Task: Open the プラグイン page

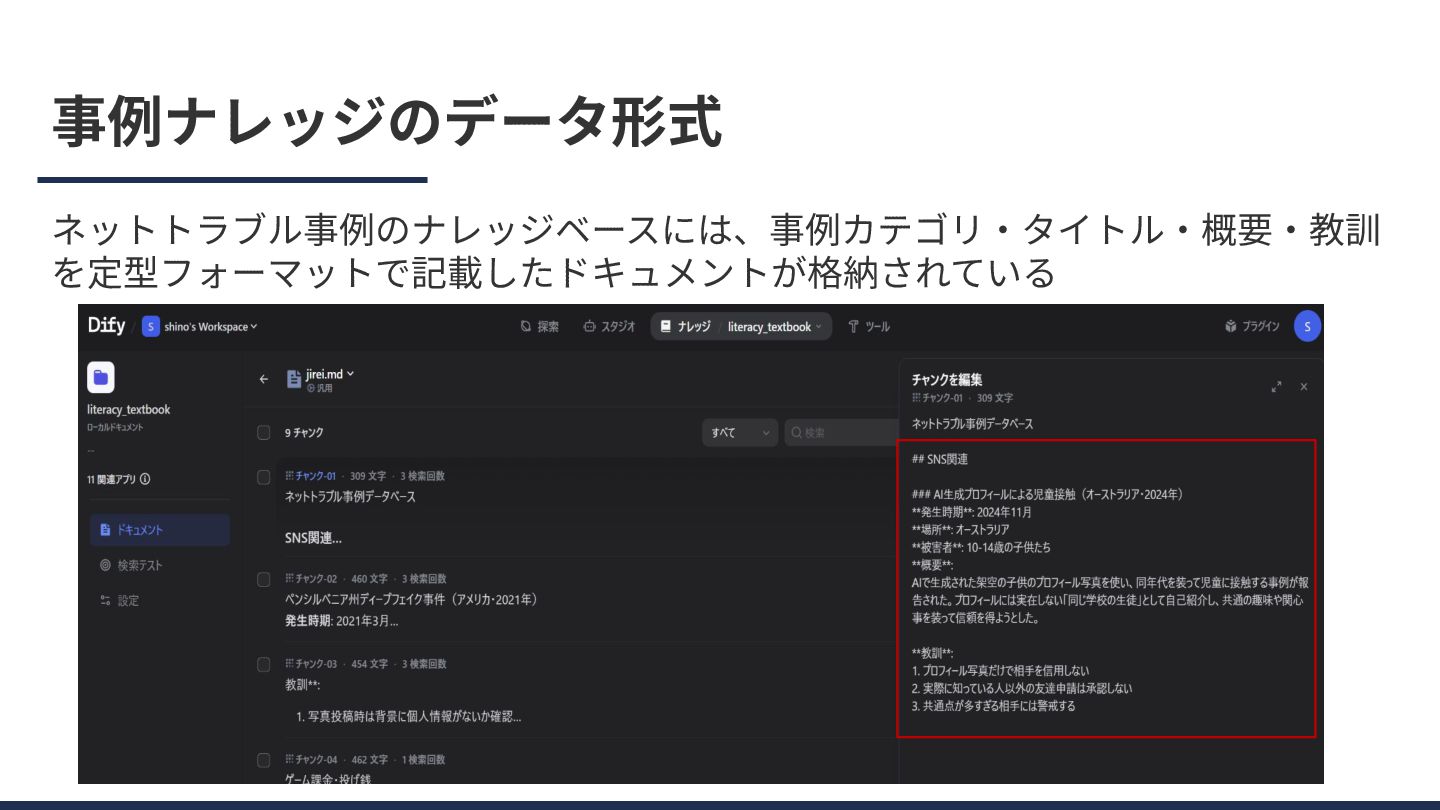Action: [x=1252, y=326]
